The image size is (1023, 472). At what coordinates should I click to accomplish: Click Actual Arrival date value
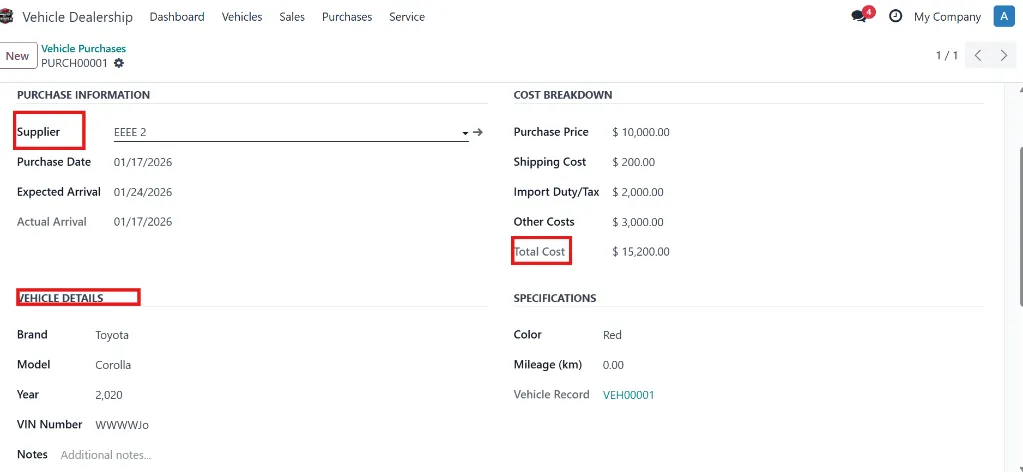143,222
